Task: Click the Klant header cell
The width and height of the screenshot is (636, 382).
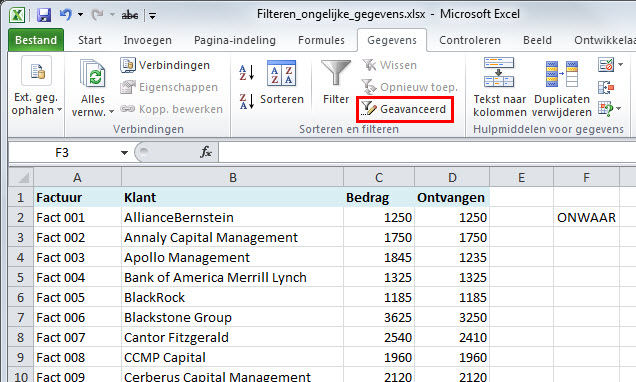Action: point(232,197)
